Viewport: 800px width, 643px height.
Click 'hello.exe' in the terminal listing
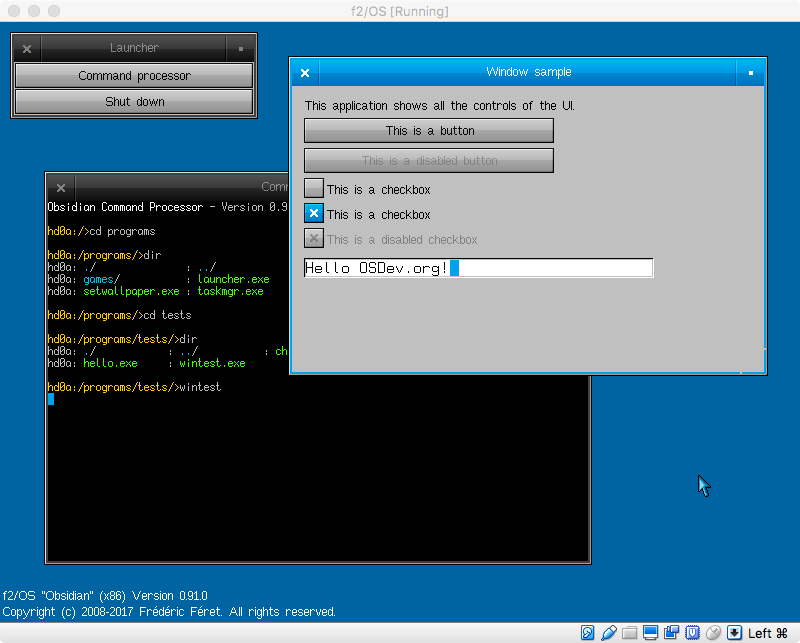[110, 363]
